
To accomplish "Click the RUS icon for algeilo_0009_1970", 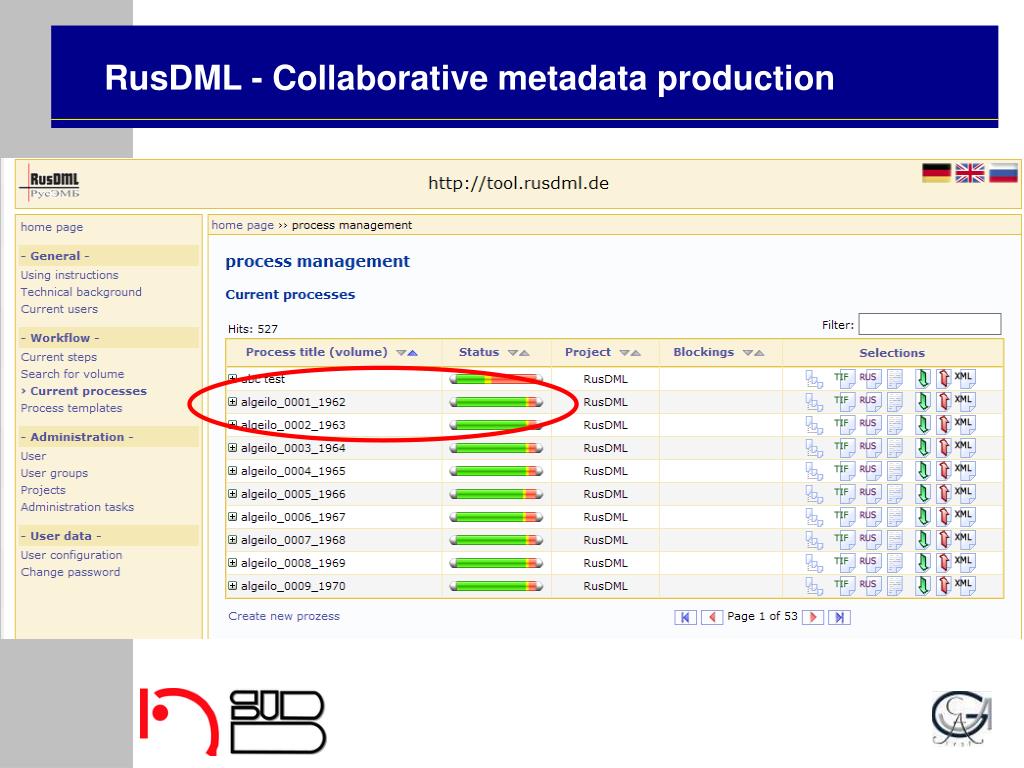I will (x=869, y=586).
